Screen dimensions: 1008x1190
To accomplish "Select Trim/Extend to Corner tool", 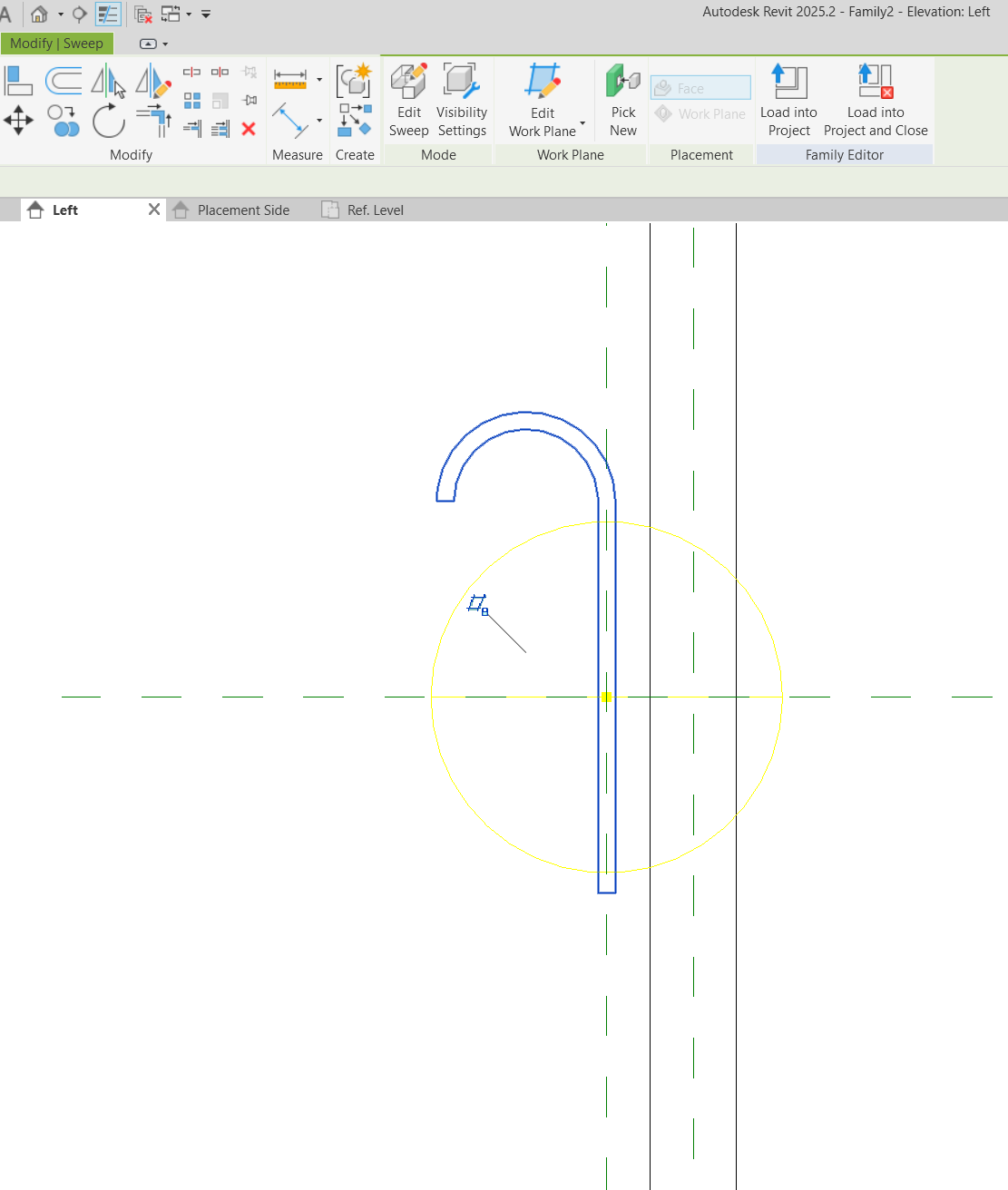I will click(x=153, y=120).
